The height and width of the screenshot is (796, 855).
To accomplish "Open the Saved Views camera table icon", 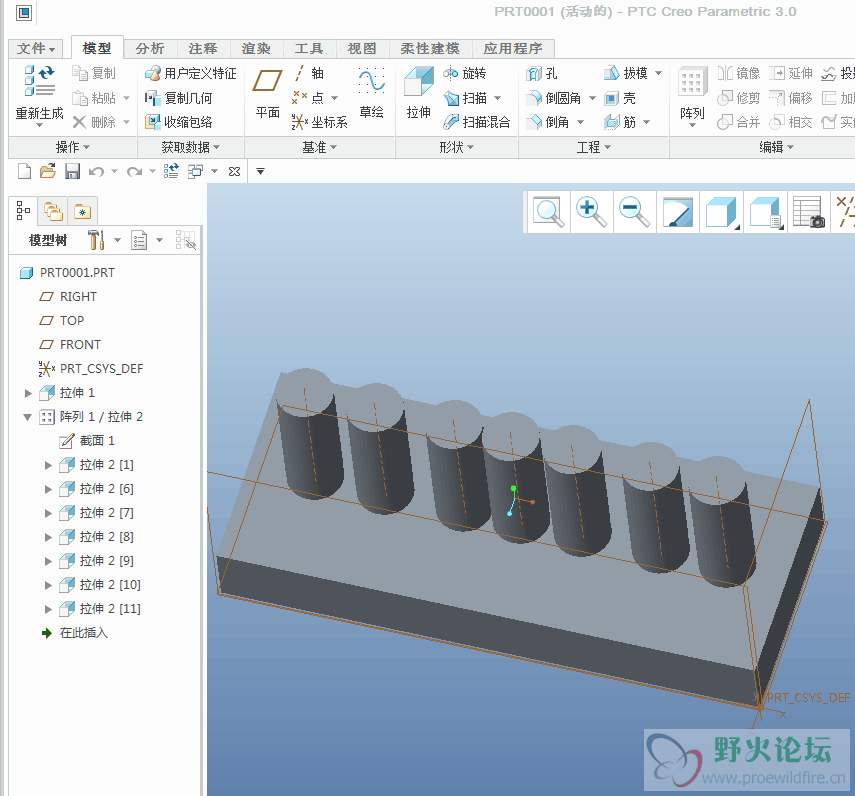I will click(808, 212).
